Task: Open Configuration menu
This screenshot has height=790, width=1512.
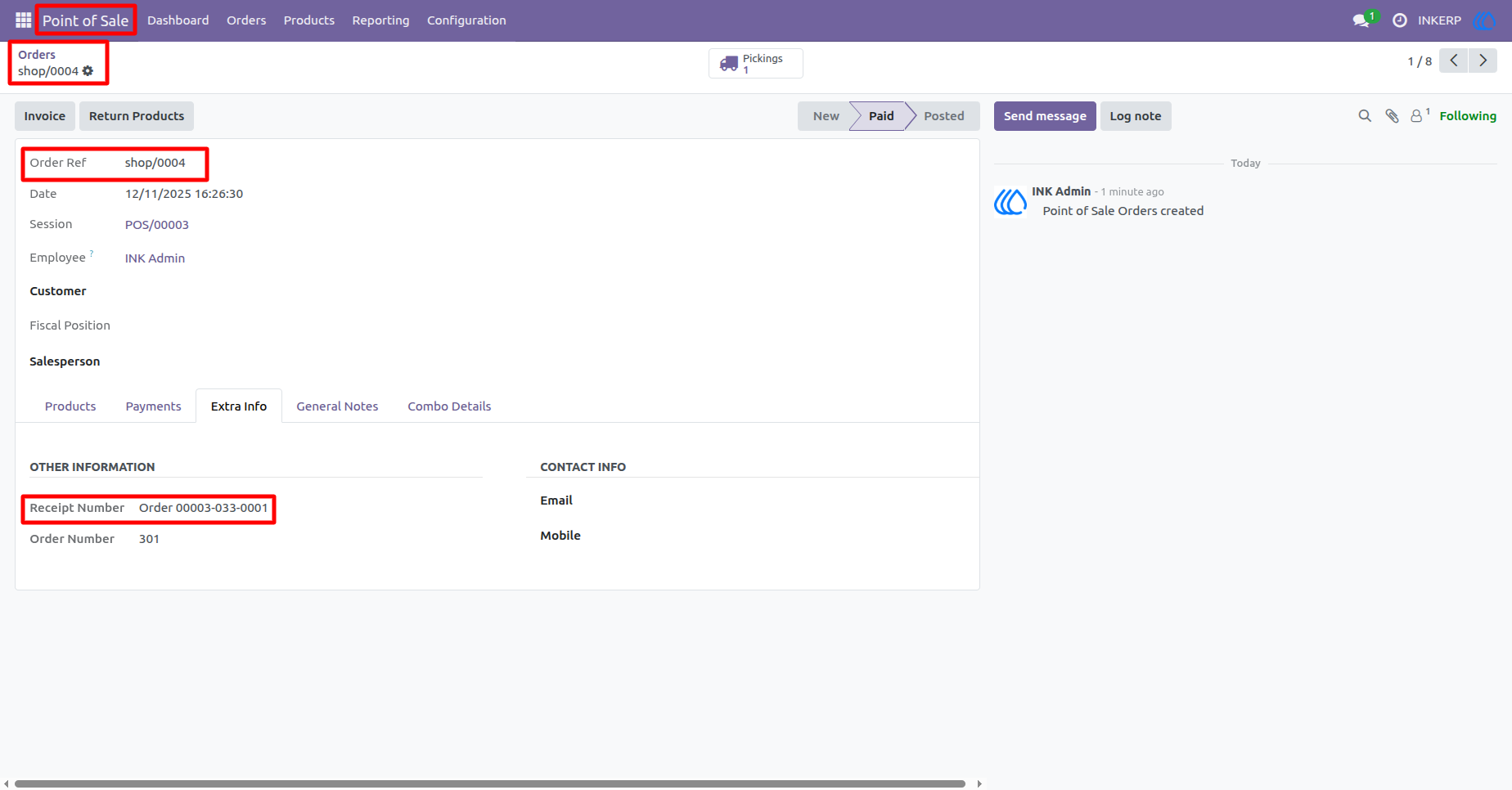Action: 466,20
